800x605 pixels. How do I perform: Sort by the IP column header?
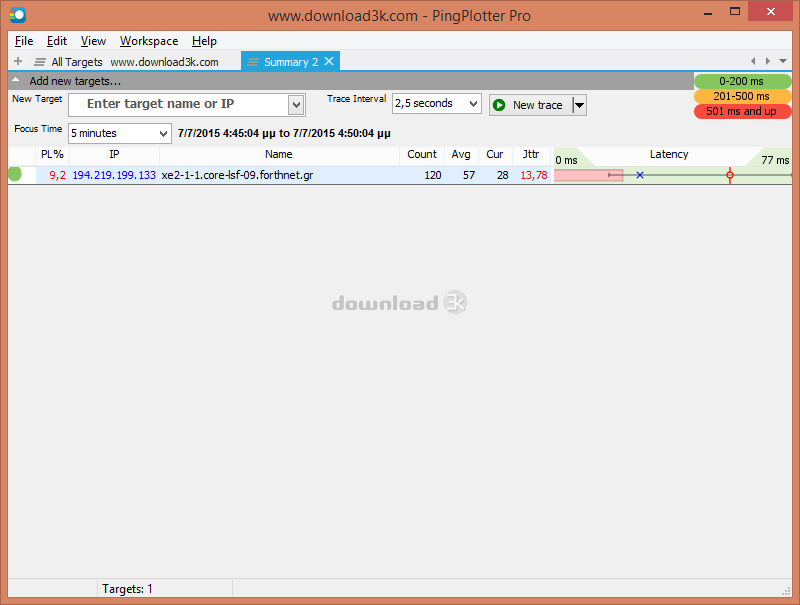coord(114,155)
